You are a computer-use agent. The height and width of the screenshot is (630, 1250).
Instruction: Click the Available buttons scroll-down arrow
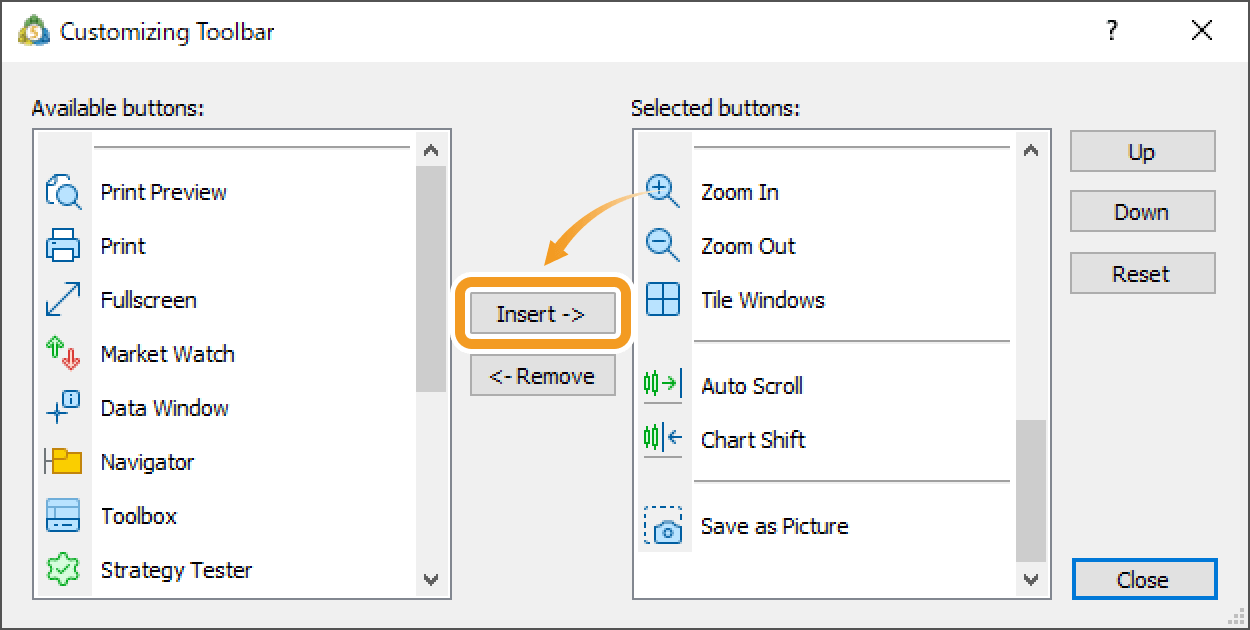coord(431,579)
